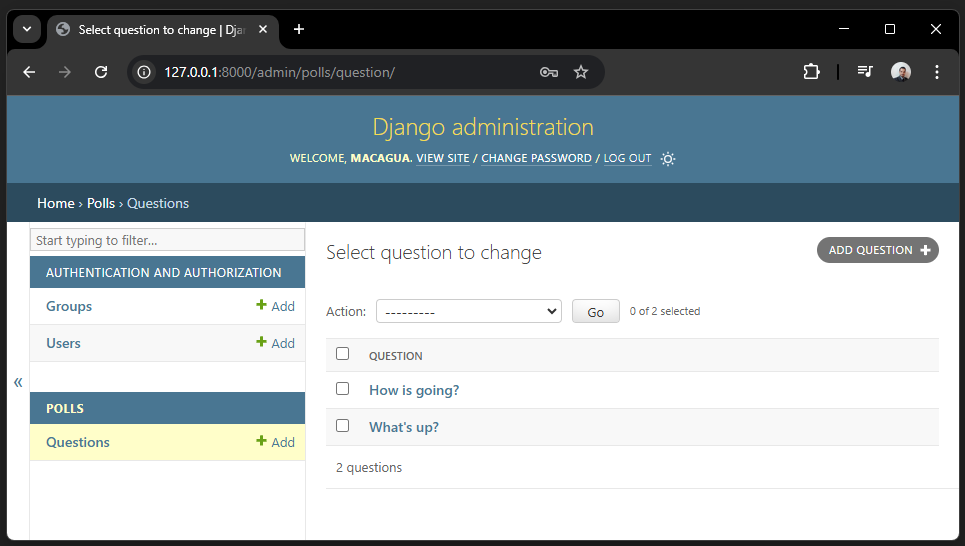This screenshot has width=965, height=546.
Task: Select all questions checkbox in header
Action: (343, 353)
